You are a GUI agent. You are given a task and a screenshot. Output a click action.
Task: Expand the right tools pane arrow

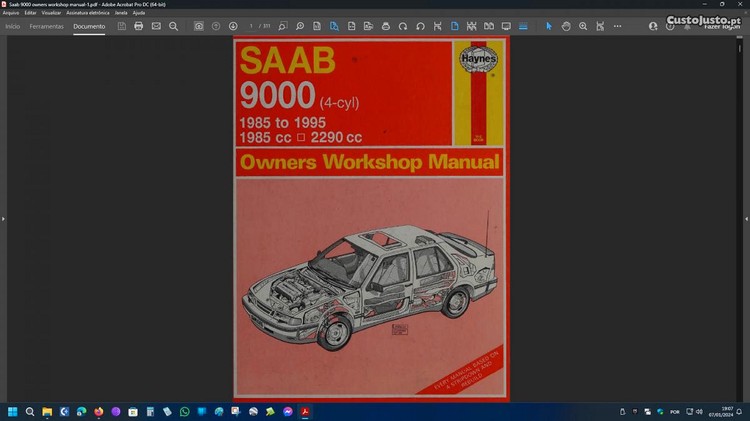[746, 218]
